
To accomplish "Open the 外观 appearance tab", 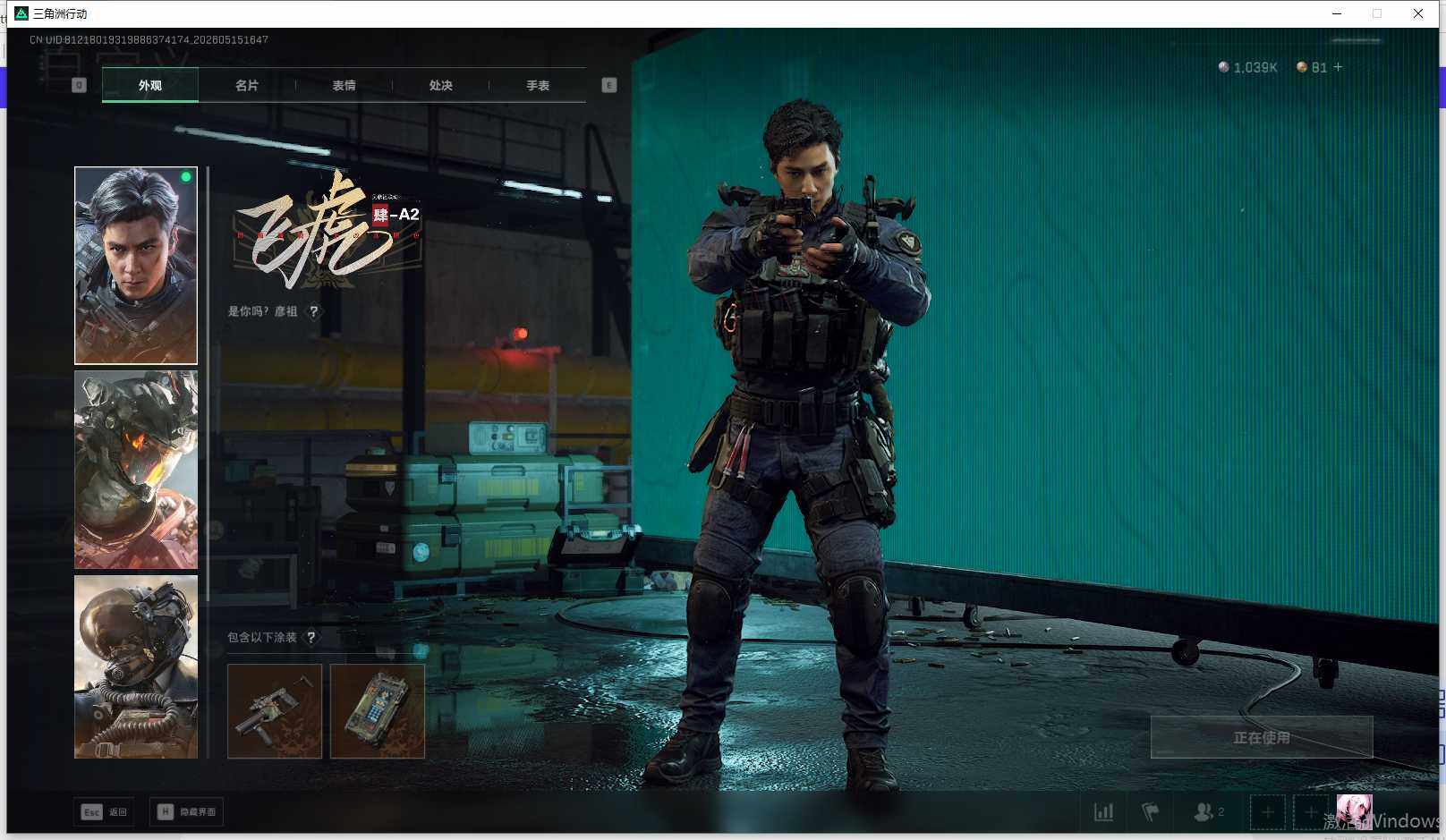I will point(150,86).
